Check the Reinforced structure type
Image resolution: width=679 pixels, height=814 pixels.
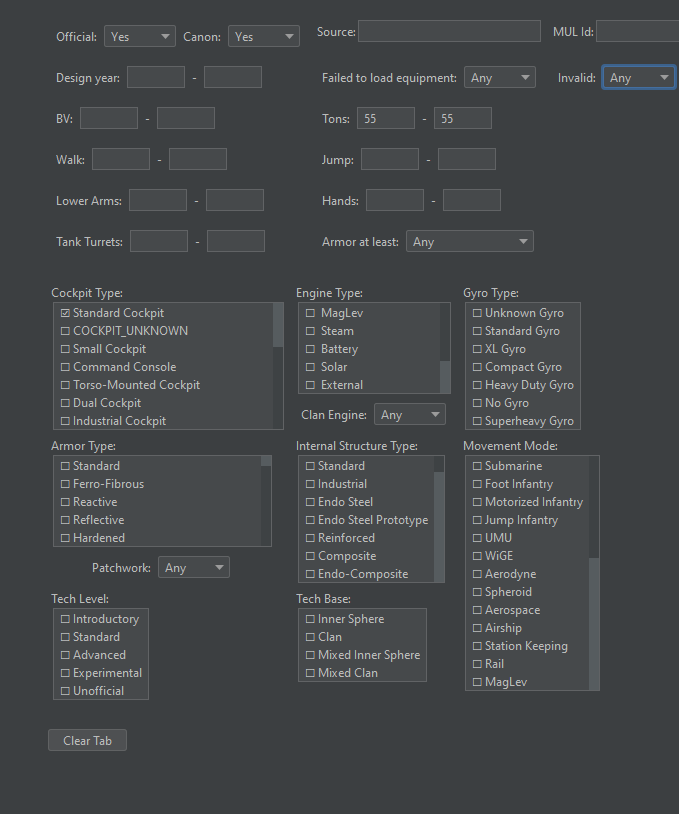click(x=310, y=538)
